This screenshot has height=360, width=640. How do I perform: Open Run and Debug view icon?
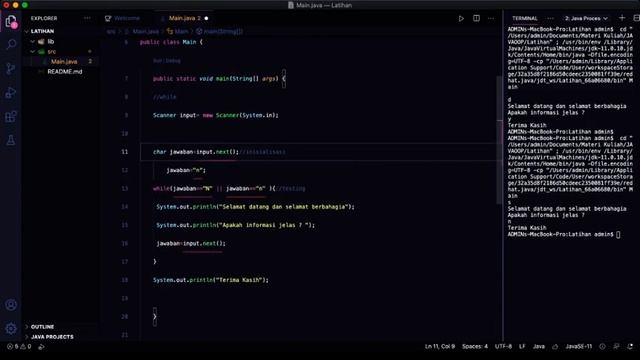coord(11,93)
